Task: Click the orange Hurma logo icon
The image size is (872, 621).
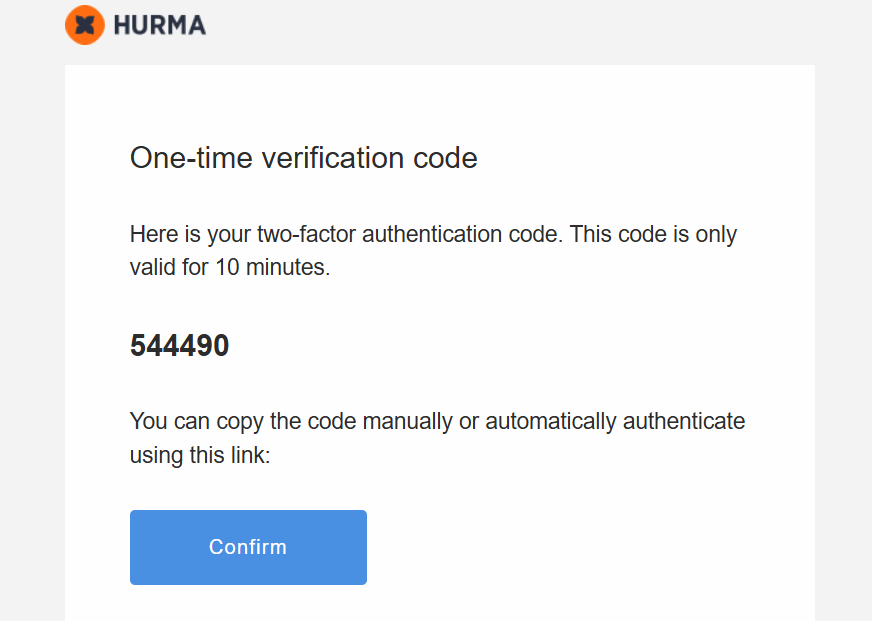Action: click(x=85, y=25)
